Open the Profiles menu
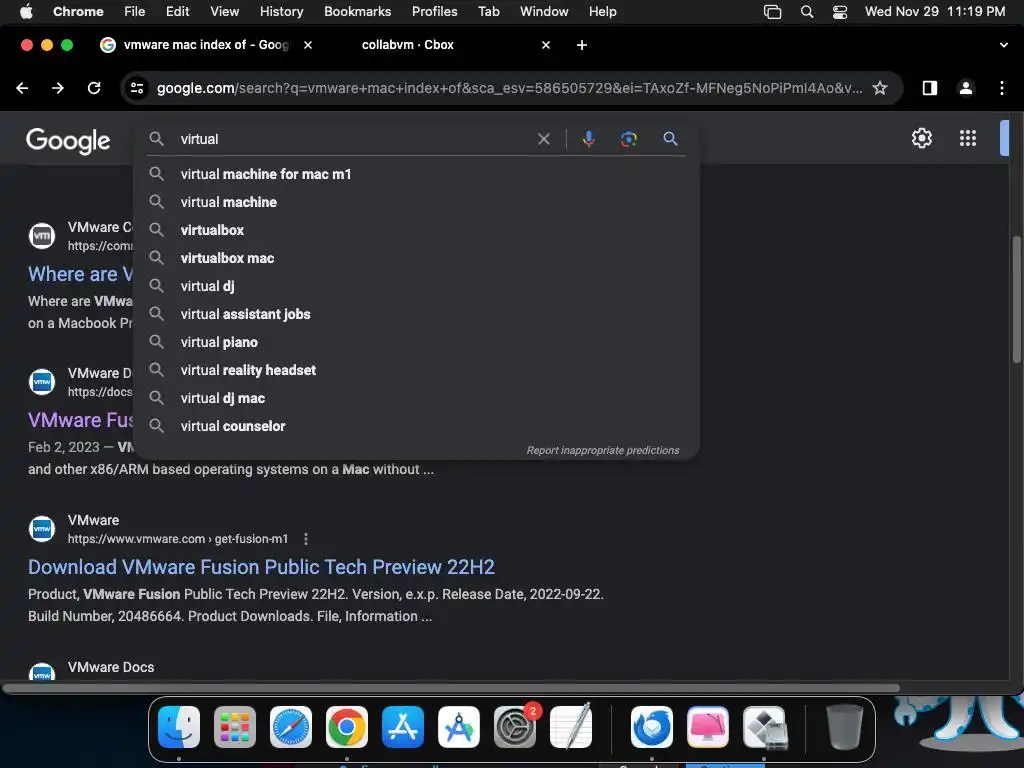 tap(434, 11)
